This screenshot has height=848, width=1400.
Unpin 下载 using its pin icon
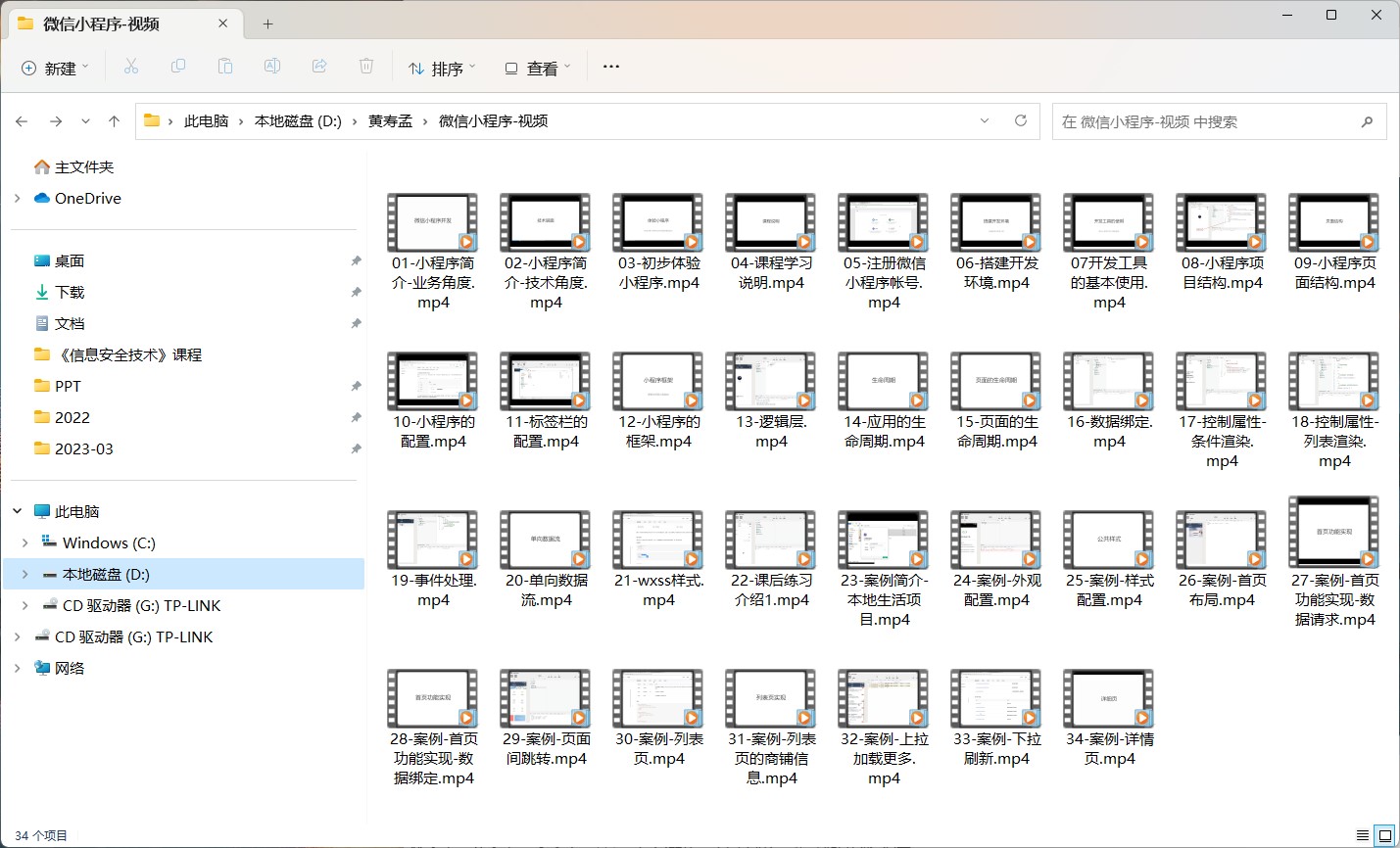[x=356, y=292]
